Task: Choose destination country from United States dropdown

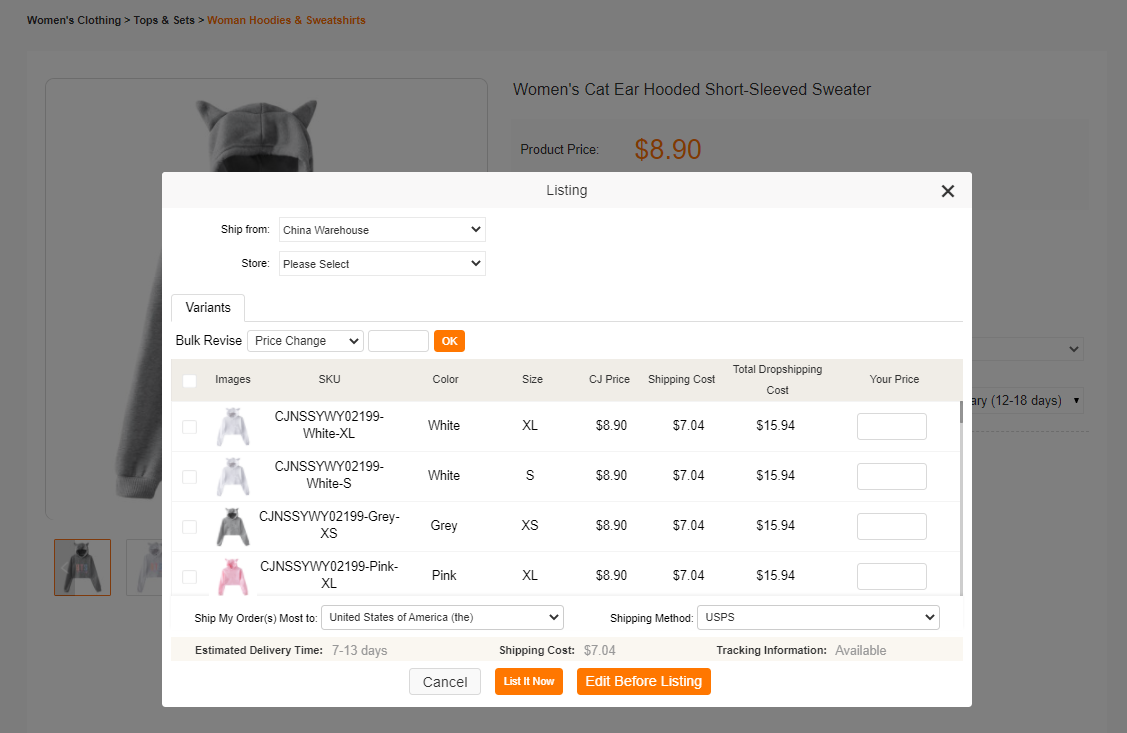Action: coord(443,618)
